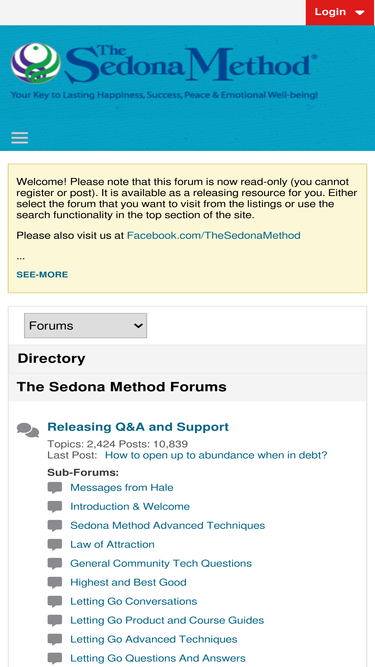The height and width of the screenshot is (667, 375).
Task: Click the speech bubbles icon beside Releasing Q&A
Action: pyautogui.click(x=28, y=430)
